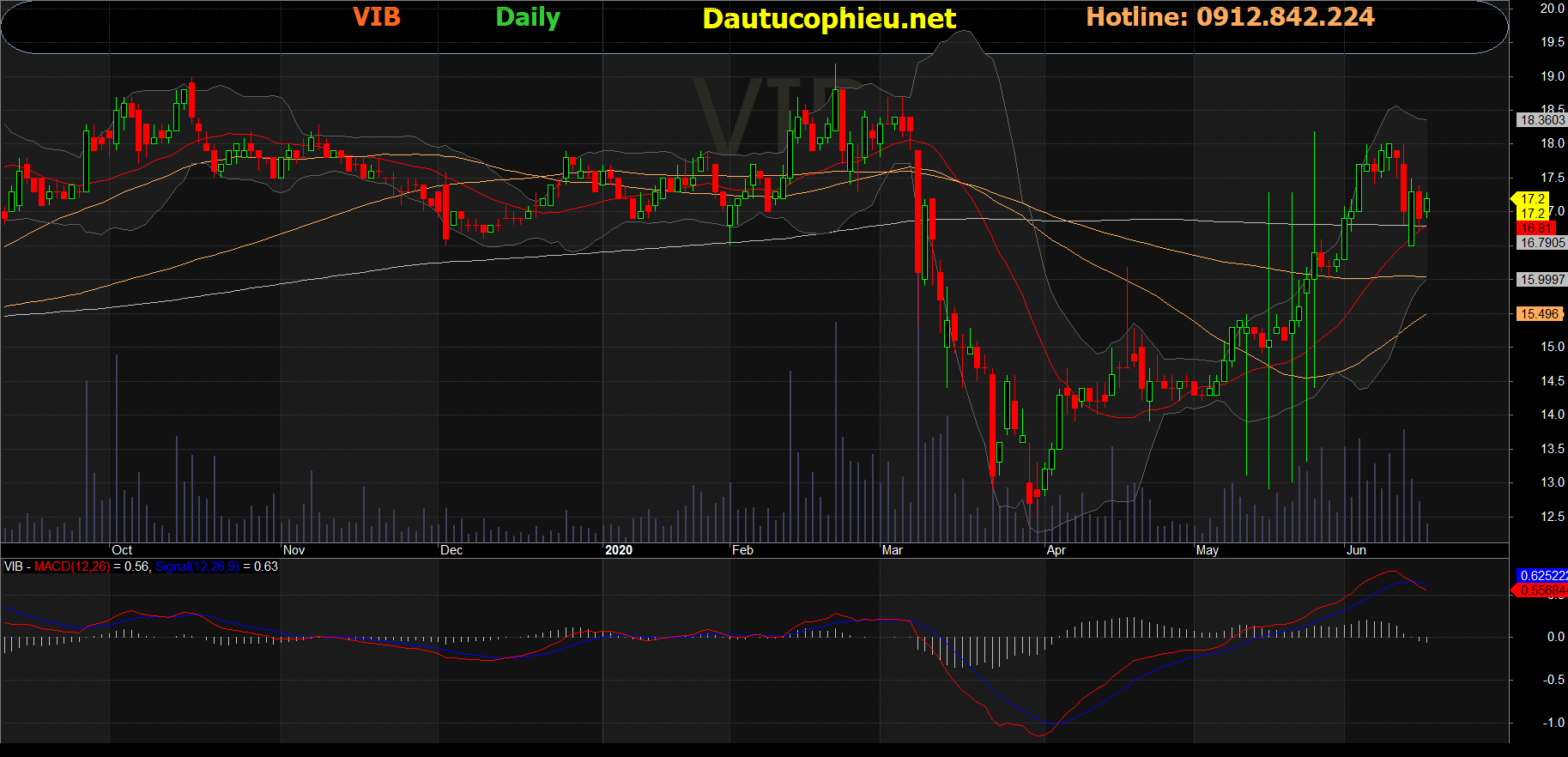Click the Daily timeframe label
This screenshot has height=757, width=1568.
(528, 18)
